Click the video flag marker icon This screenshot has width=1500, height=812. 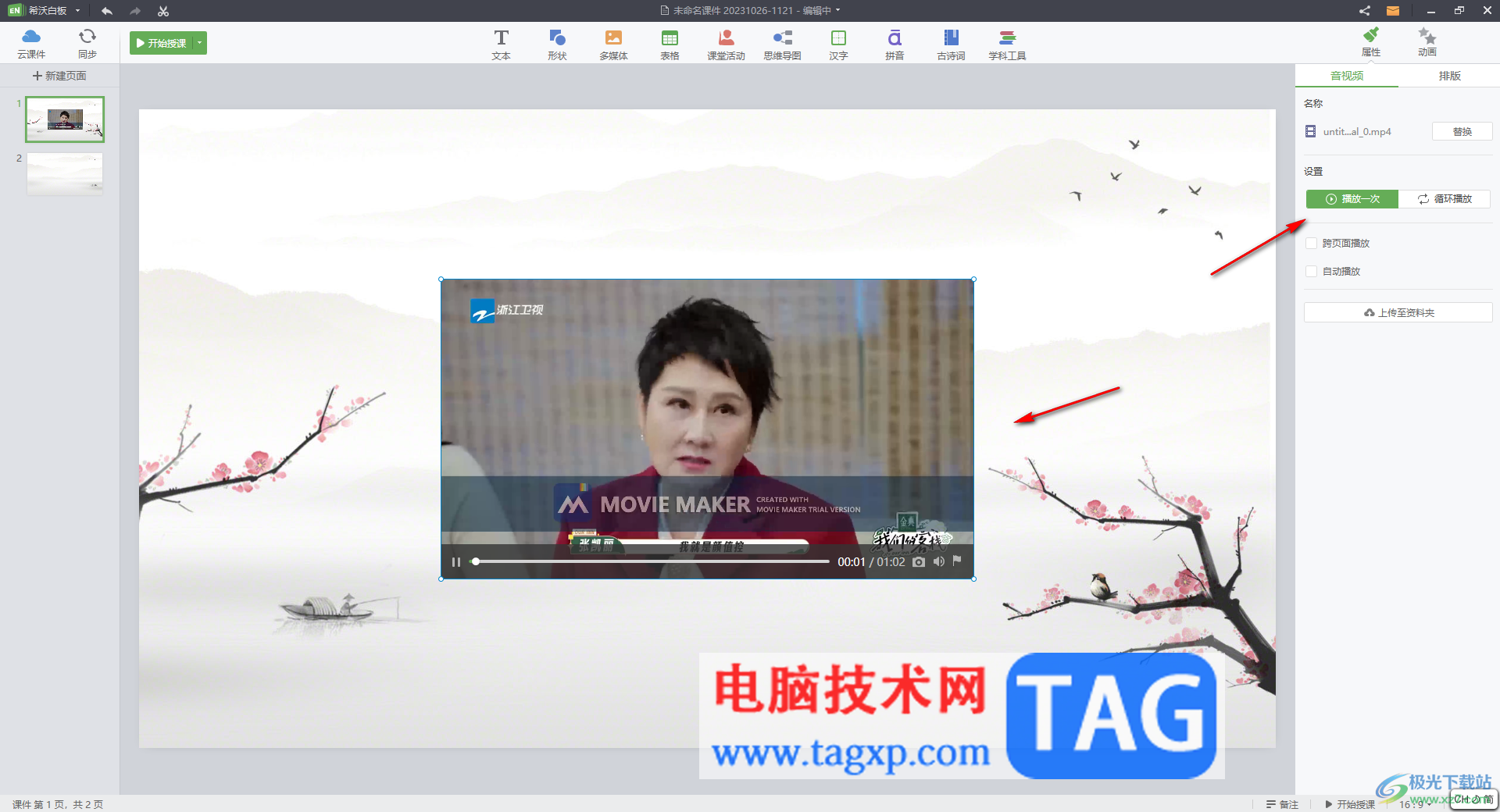tap(957, 561)
